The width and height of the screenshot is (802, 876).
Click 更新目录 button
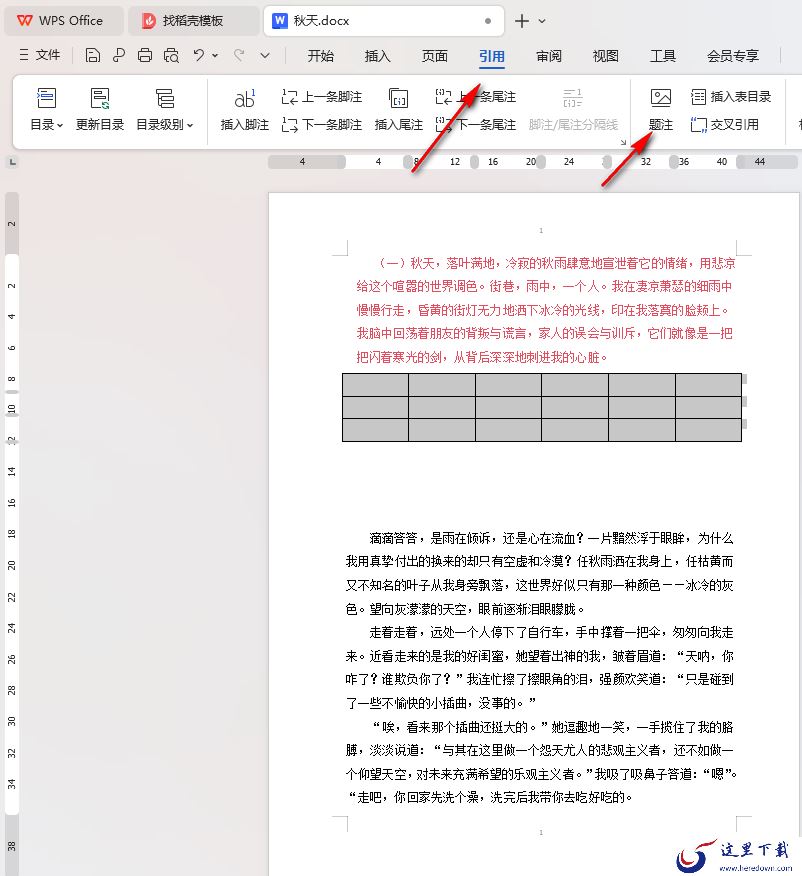coord(100,110)
